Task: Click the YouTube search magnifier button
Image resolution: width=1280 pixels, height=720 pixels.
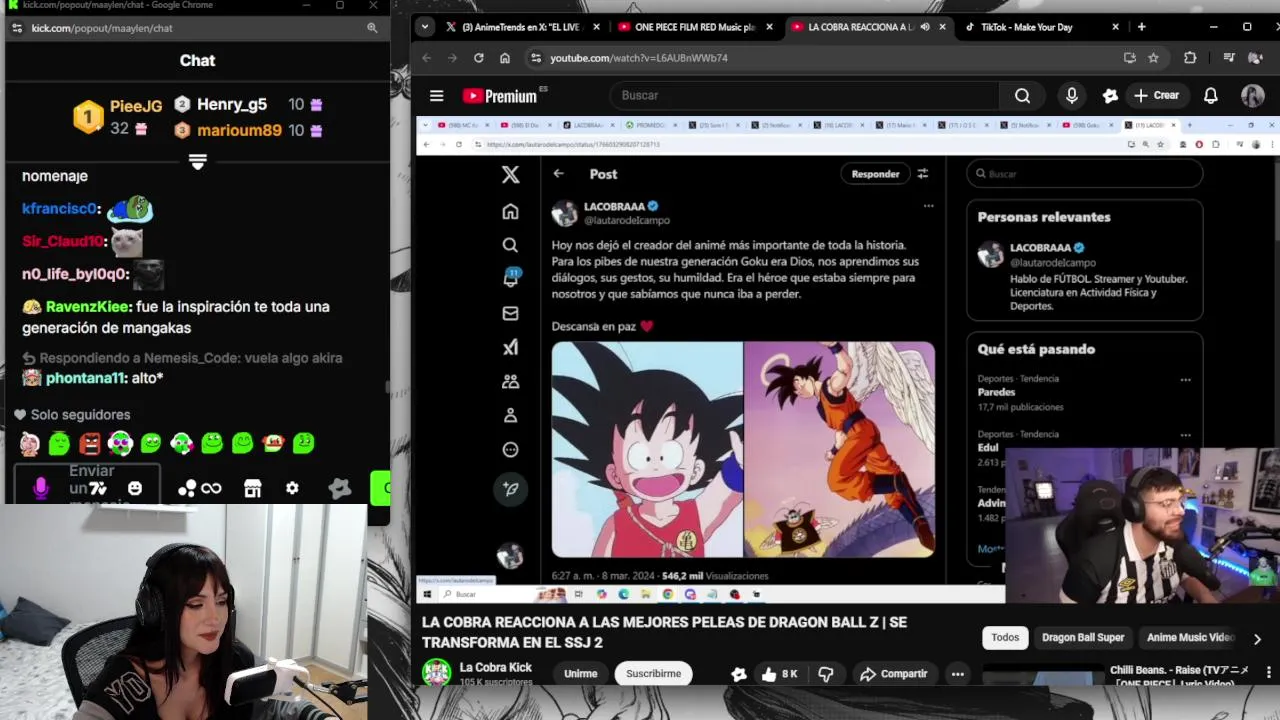Action: click(x=1022, y=95)
